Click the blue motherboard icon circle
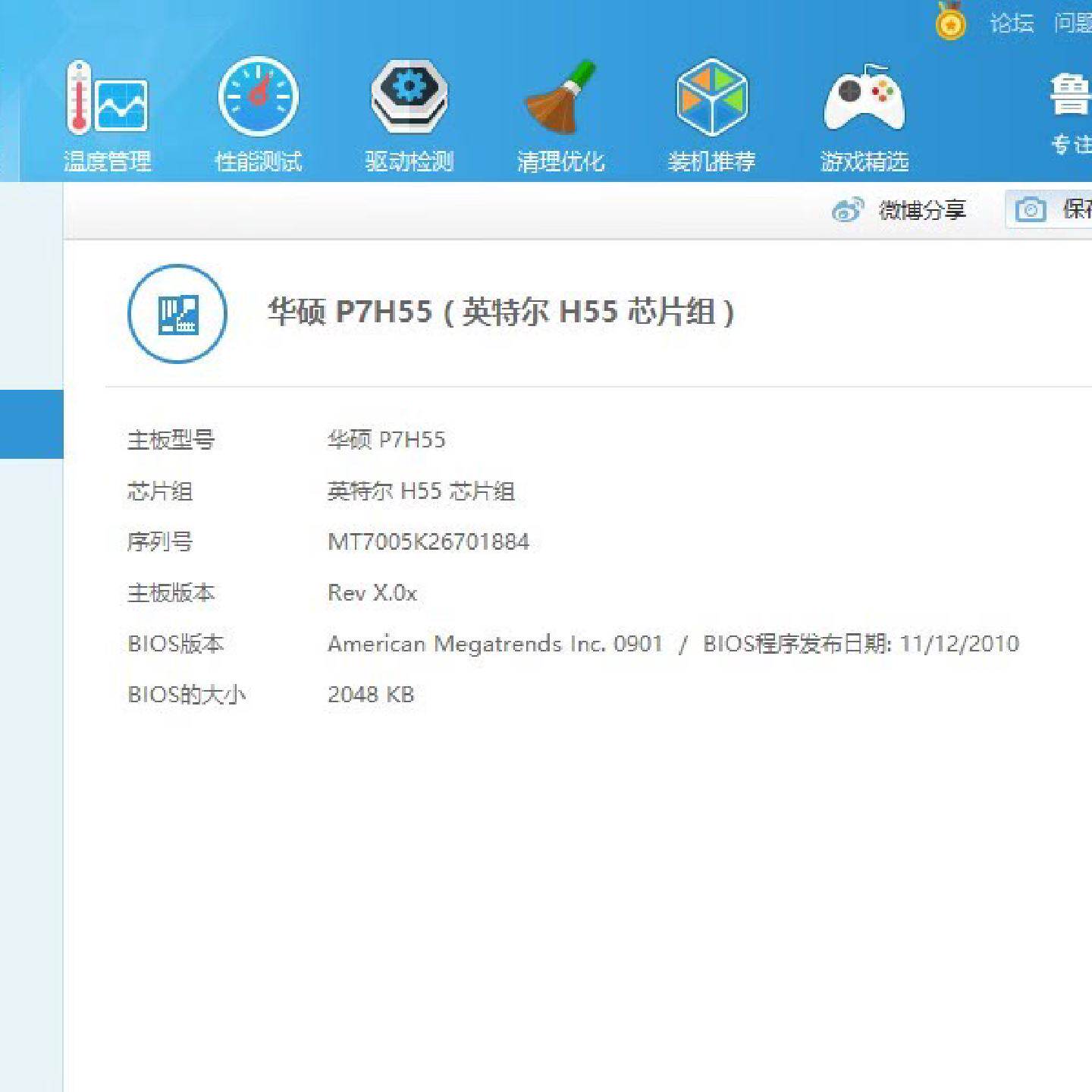The width and height of the screenshot is (1092, 1092). (x=176, y=315)
